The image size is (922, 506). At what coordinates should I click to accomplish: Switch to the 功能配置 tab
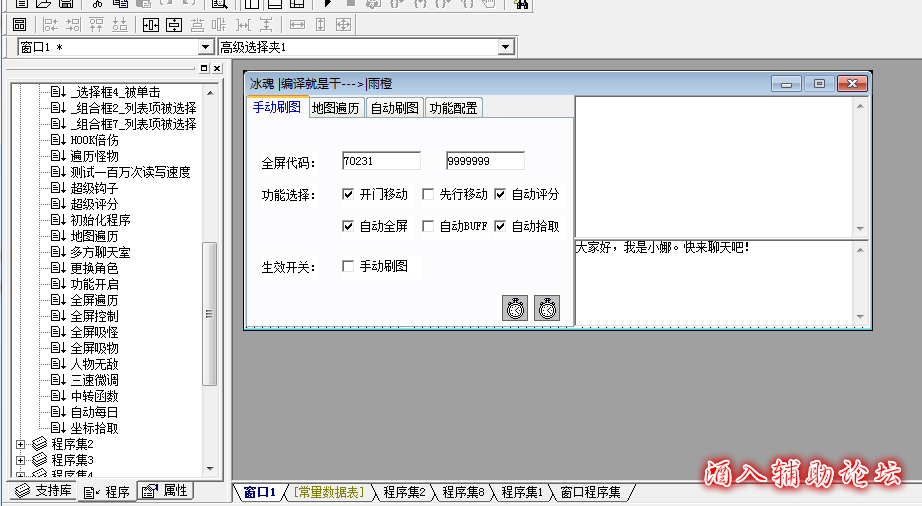tap(453, 108)
